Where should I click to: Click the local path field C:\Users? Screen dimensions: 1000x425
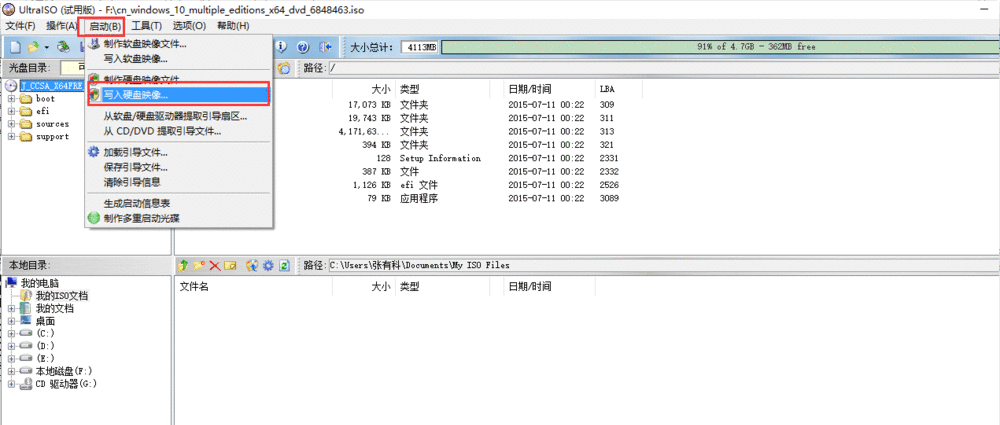pos(663,265)
